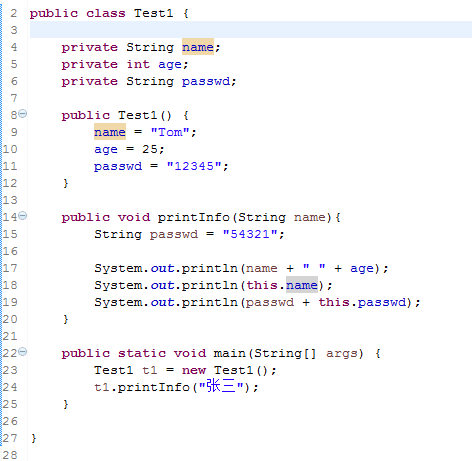Click the "张三" string argument
This screenshot has width=472, height=461.
tap(221, 386)
